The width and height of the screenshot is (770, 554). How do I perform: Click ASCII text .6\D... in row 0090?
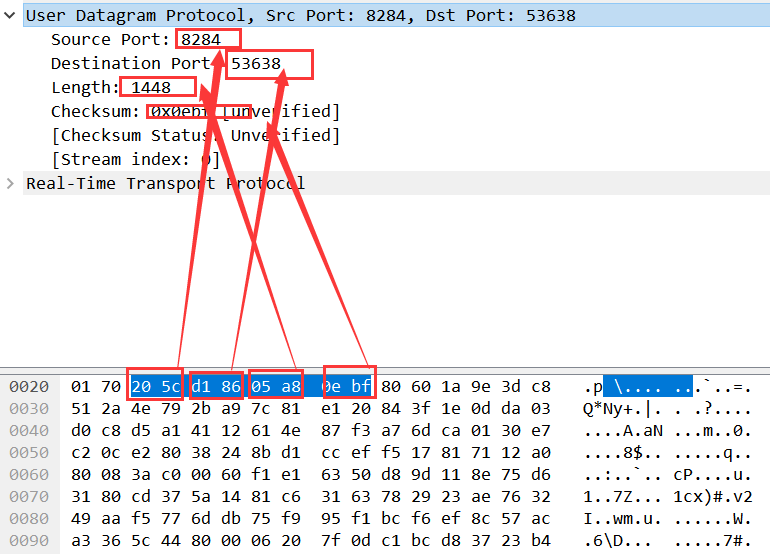point(618,541)
